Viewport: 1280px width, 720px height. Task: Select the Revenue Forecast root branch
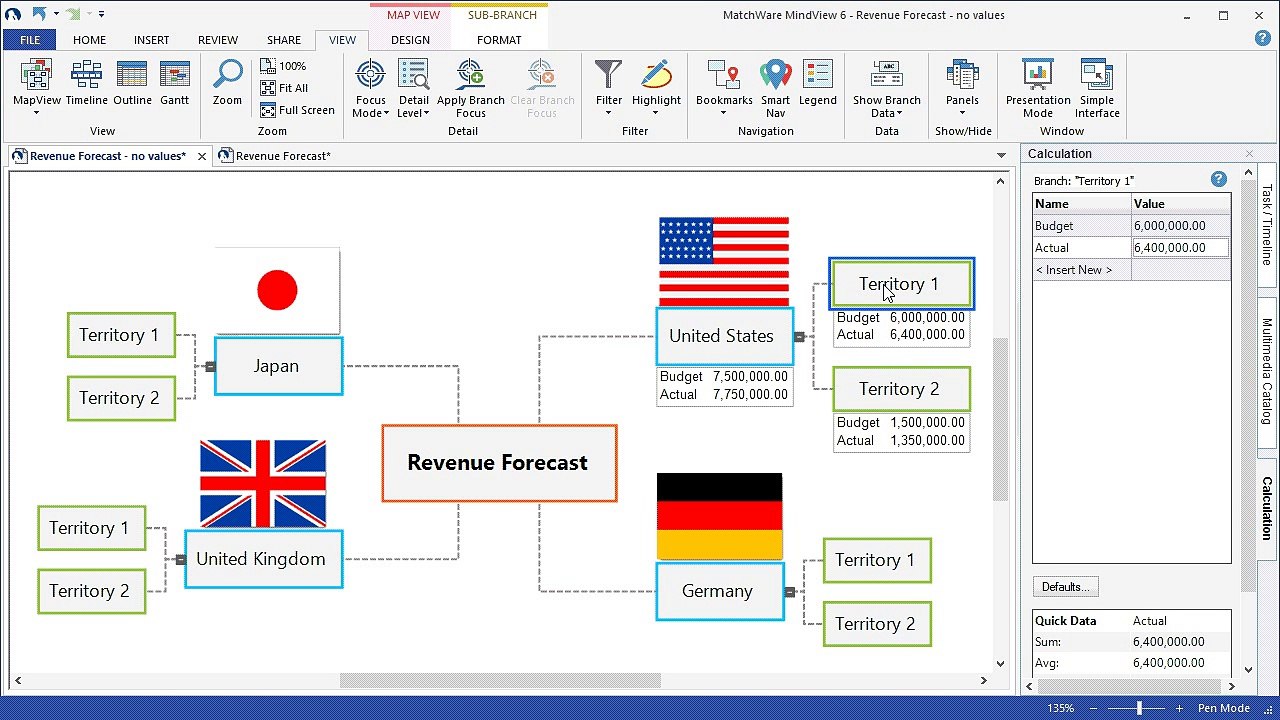tap(499, 463)
